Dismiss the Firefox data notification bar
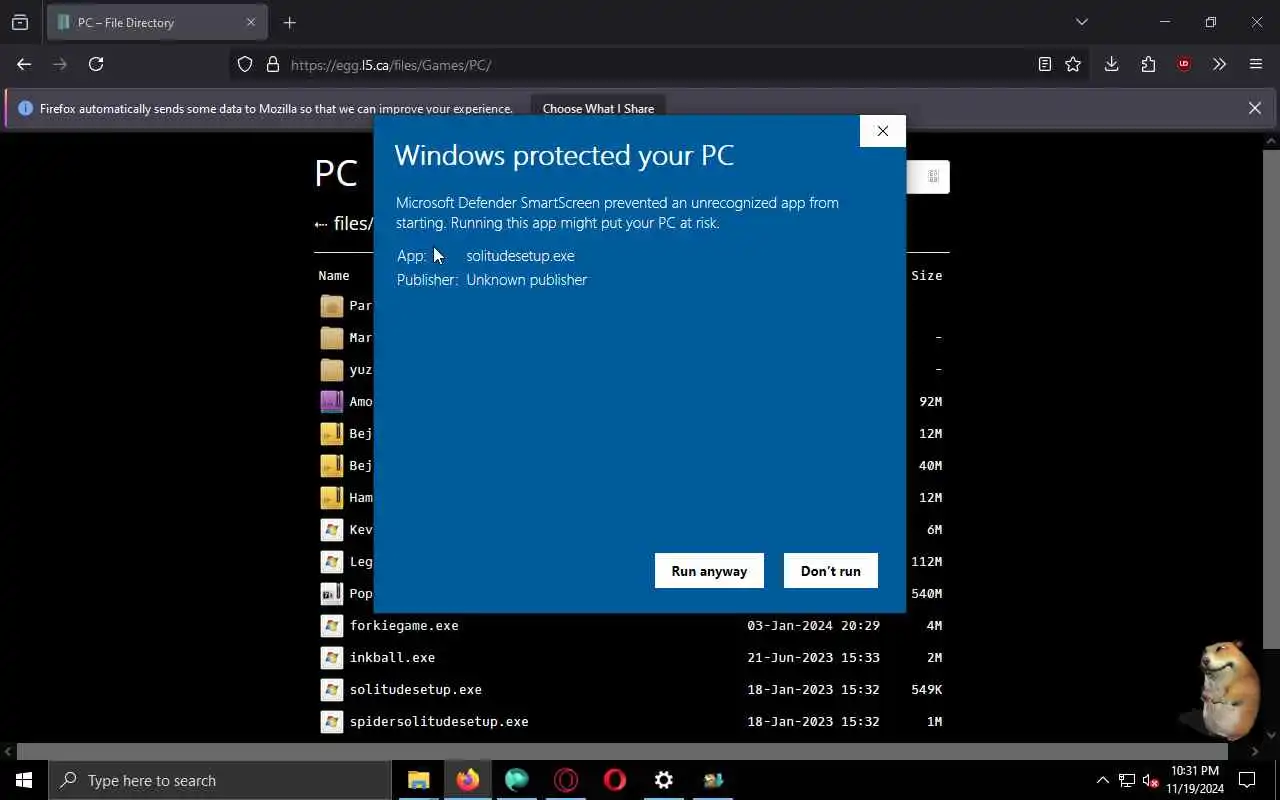Screen dimensions: 1280x800 pyautogui.click(x=1255, y=108)
